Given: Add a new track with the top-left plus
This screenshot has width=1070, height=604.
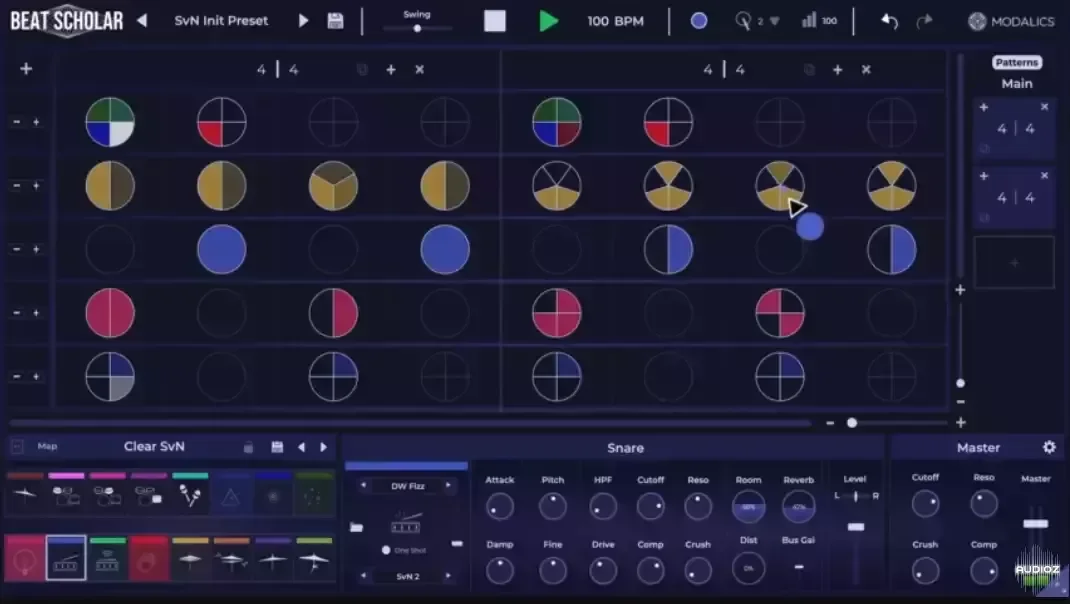Looking at the screenshot, I should 26,68.
